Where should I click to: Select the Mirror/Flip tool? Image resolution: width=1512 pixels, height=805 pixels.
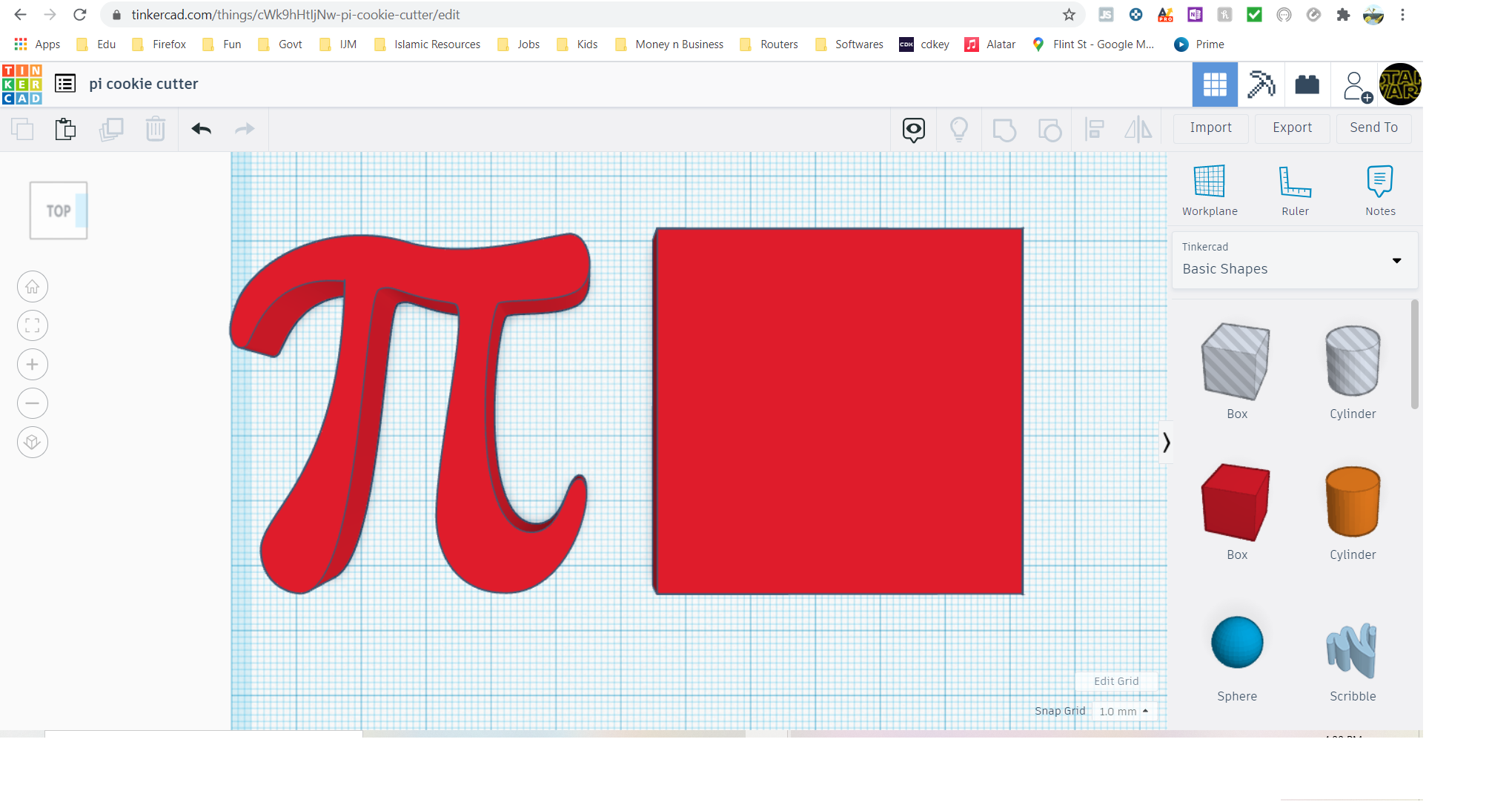coord(1138,128)
